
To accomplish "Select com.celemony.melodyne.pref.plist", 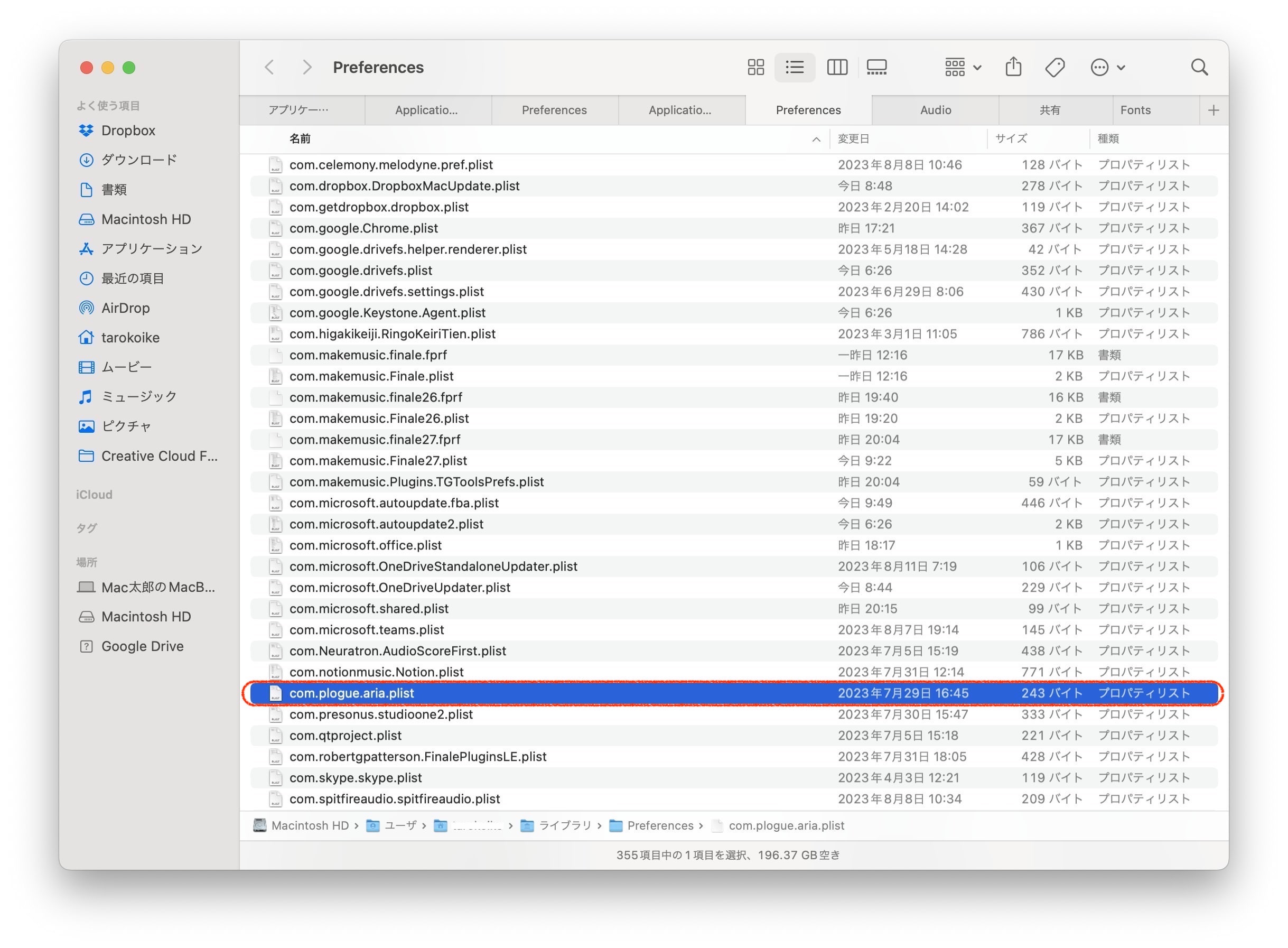I will click(734, 165).
